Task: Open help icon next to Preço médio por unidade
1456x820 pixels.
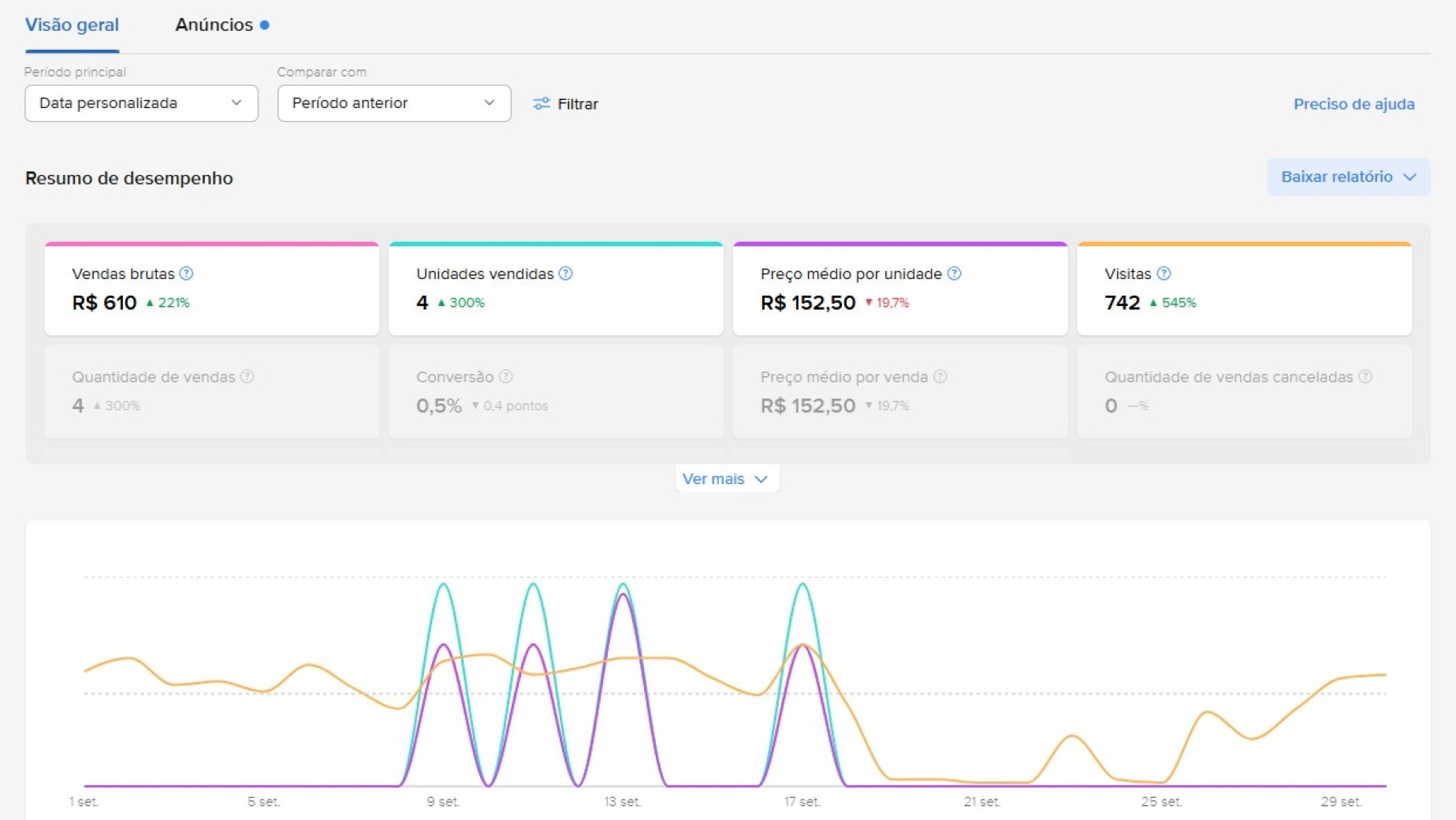Action: (954, 274)
